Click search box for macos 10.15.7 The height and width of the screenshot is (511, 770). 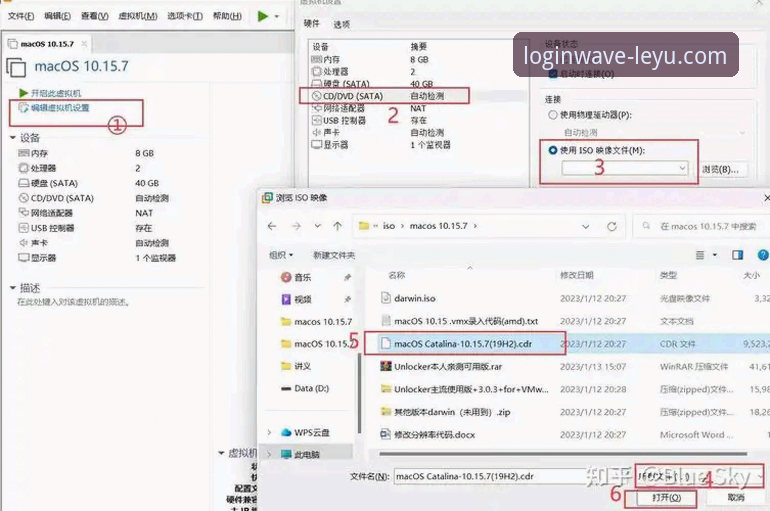(702, 226)
